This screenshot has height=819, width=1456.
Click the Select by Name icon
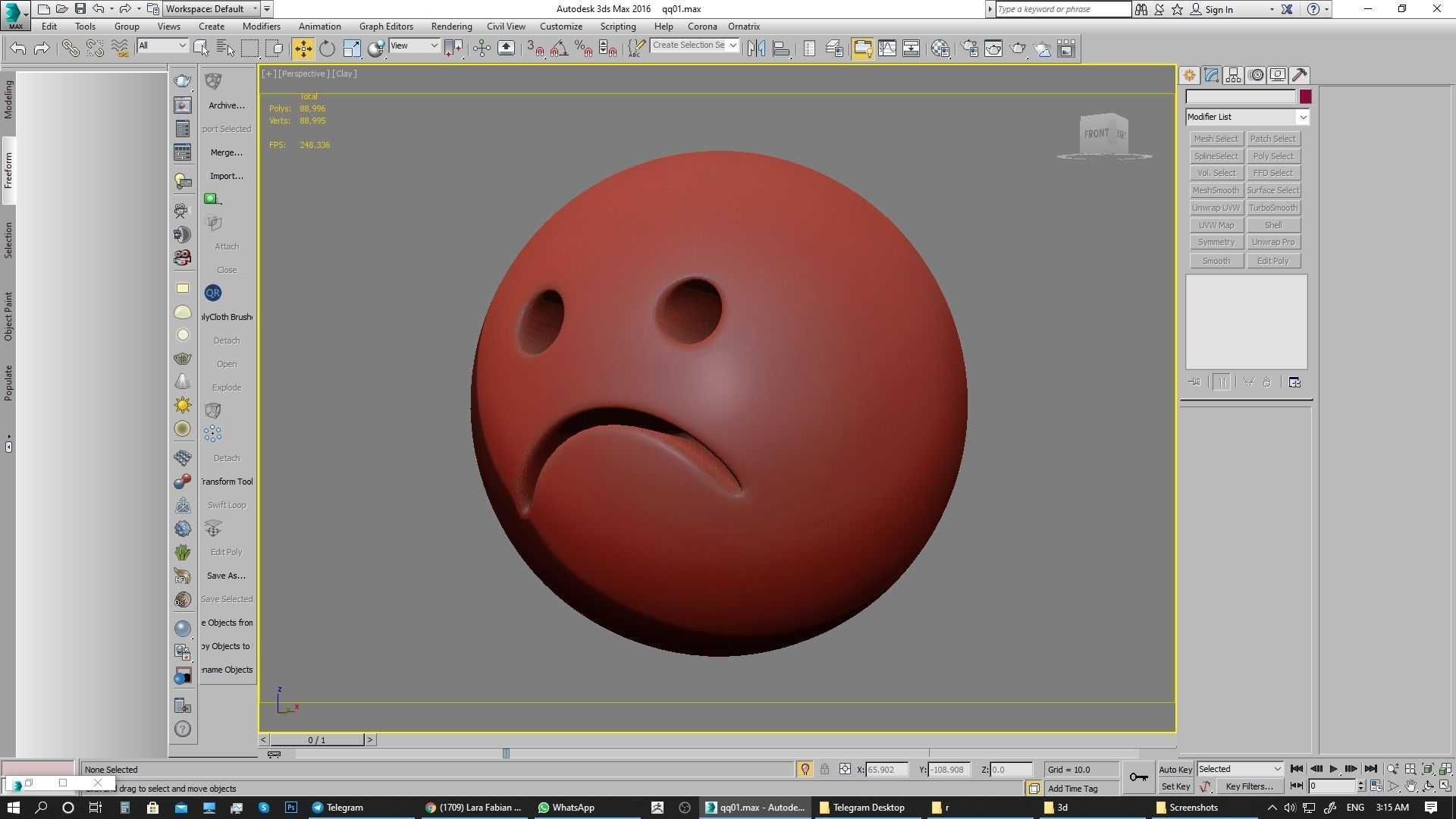225,49
